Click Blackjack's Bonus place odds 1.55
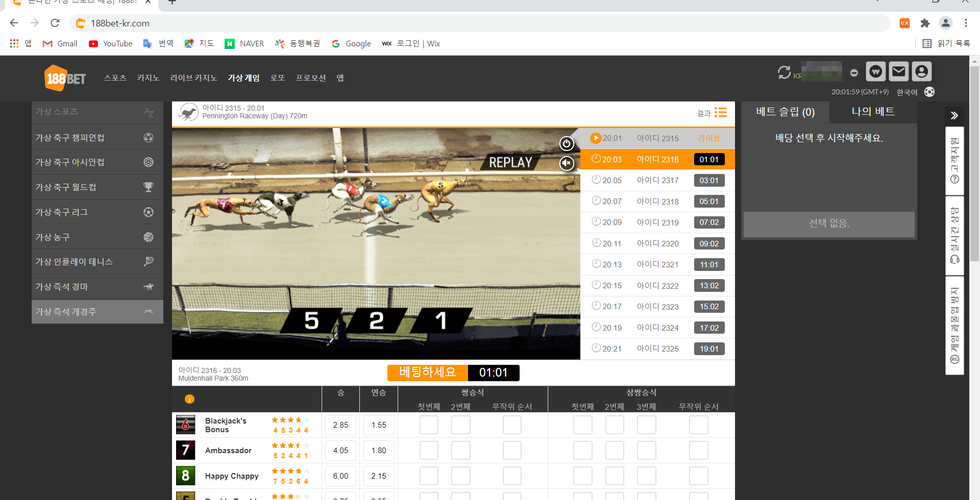 379,425
